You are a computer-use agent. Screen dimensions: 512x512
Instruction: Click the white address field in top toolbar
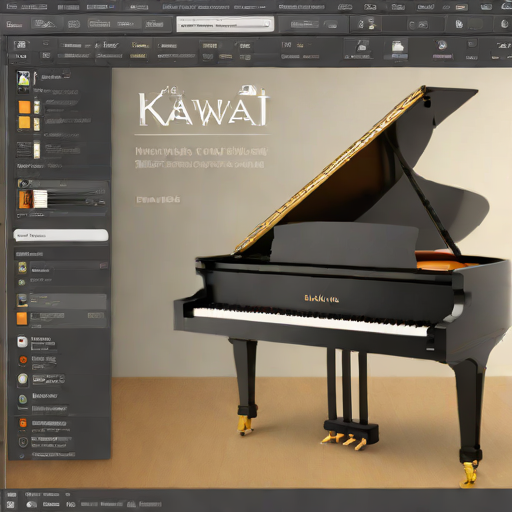click(x=225, y=24)
